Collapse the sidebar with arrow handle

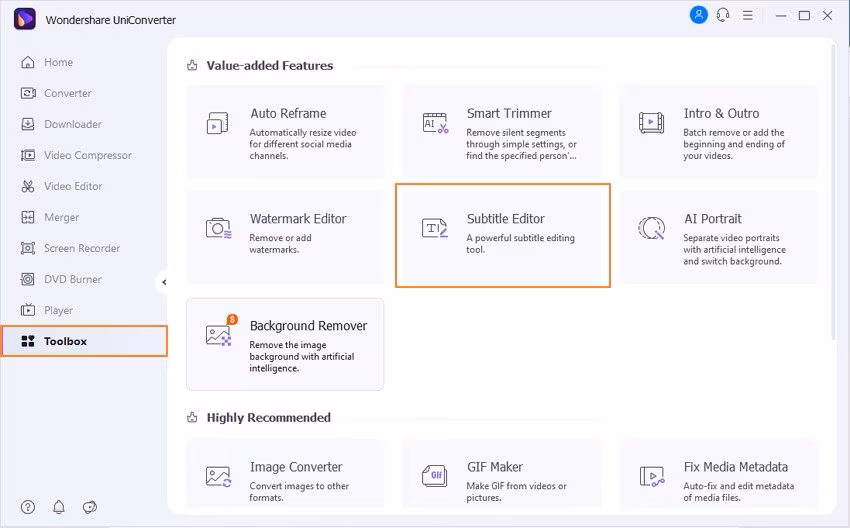163,283
